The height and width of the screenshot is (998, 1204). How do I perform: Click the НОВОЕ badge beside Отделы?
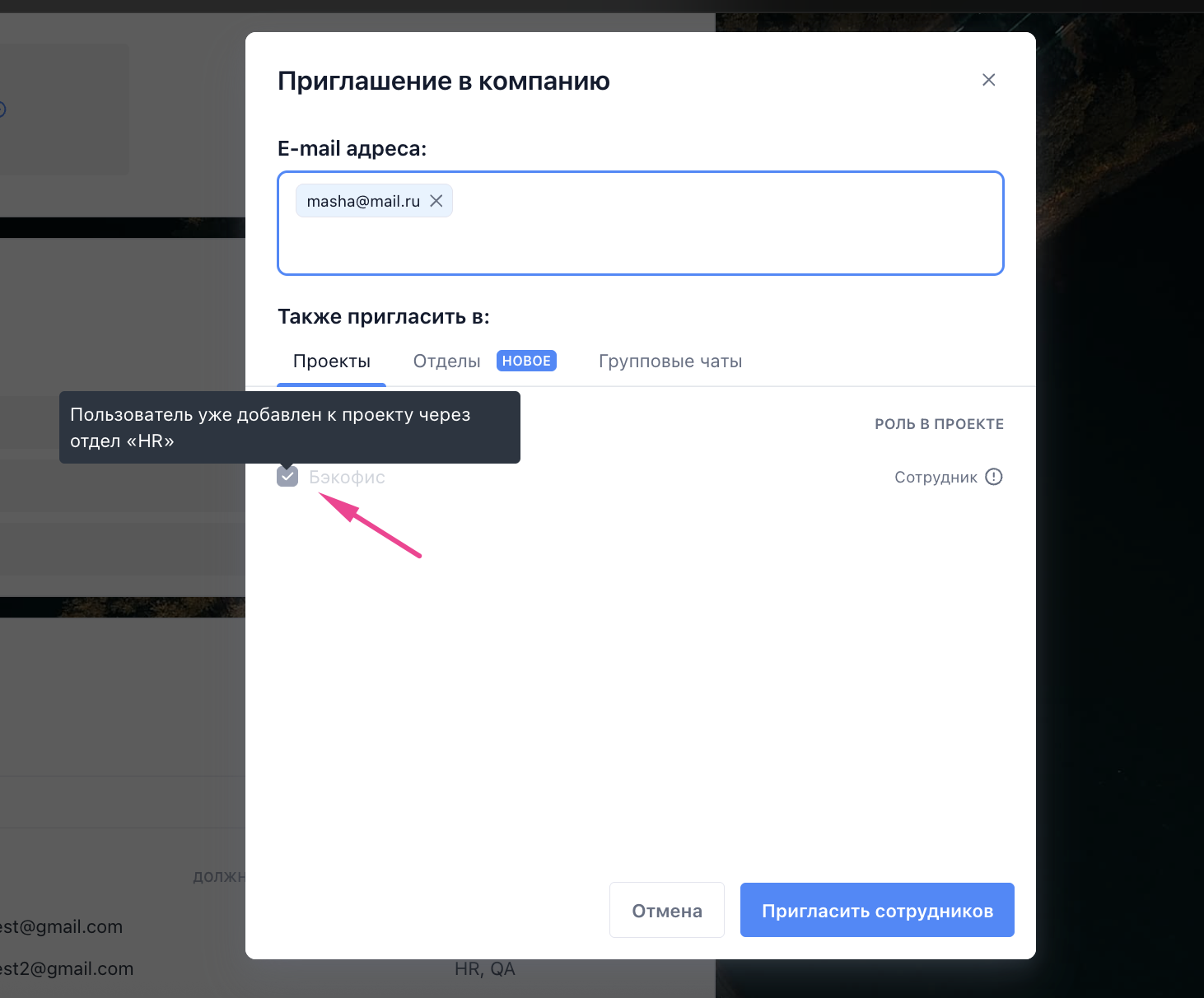[526, 361]
